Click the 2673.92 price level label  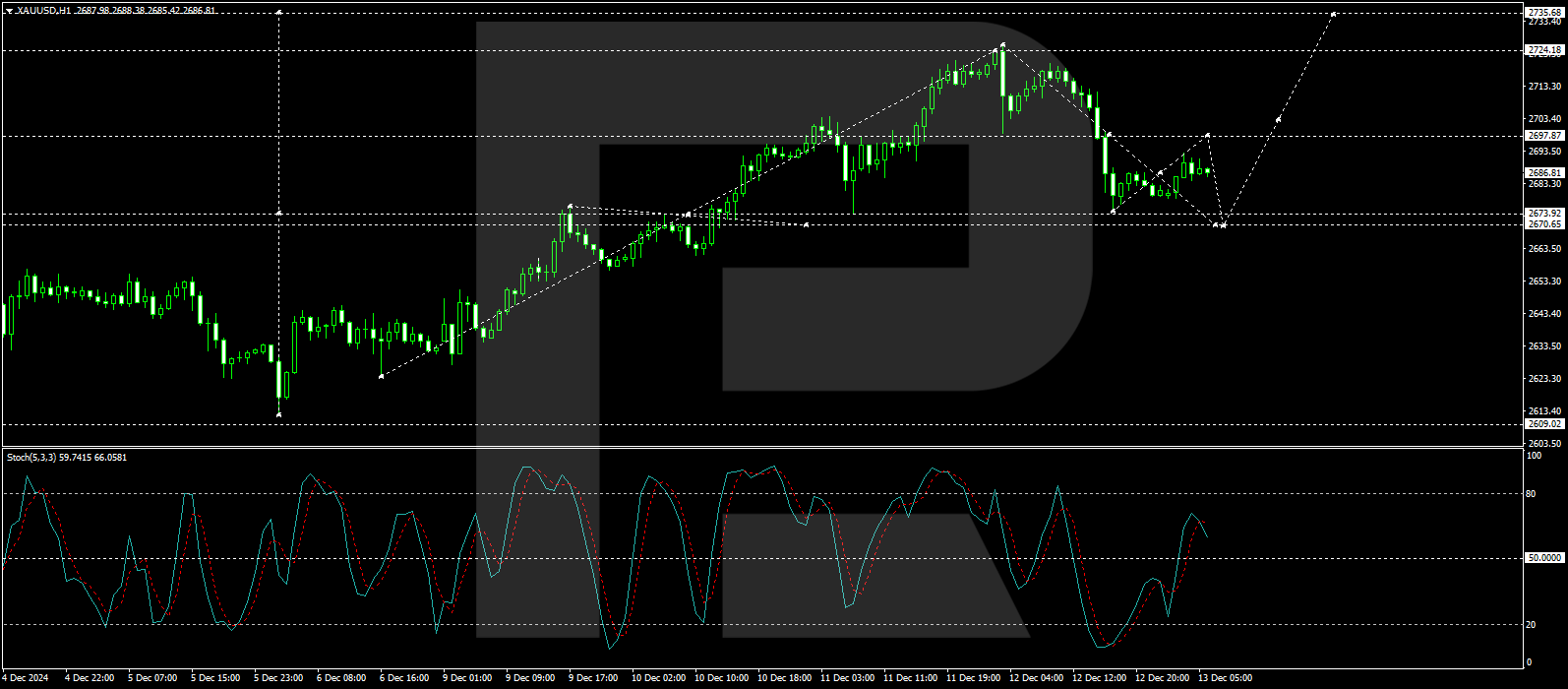click(1543, 214)
